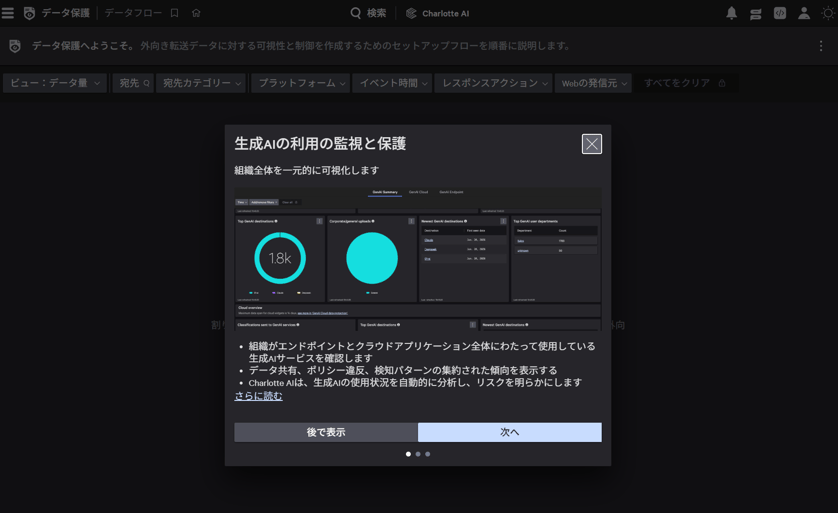Viewport: 838px width, 513px height.
Task: Select the second pagination dot
Action: 418,454
